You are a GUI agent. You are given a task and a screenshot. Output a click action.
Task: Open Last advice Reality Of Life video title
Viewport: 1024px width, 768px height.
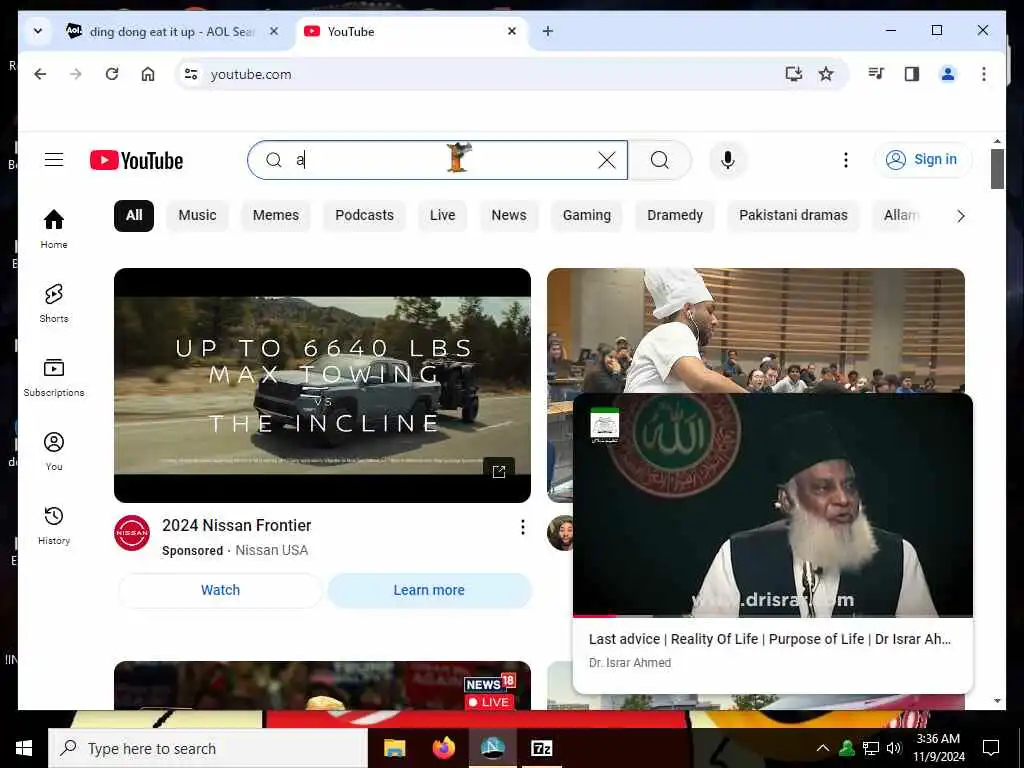coord(769,639)
